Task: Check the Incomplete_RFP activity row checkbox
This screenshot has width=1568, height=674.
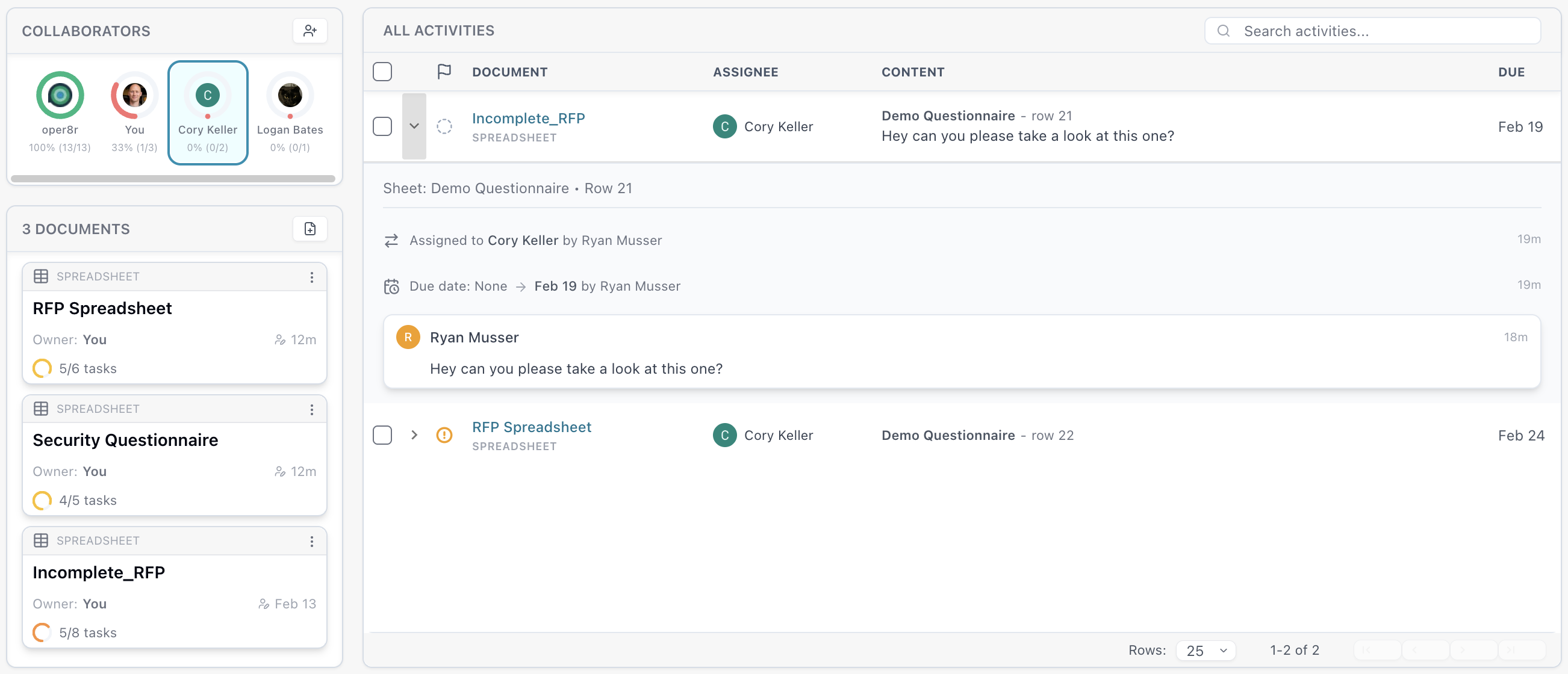Action: coord(383,126)
